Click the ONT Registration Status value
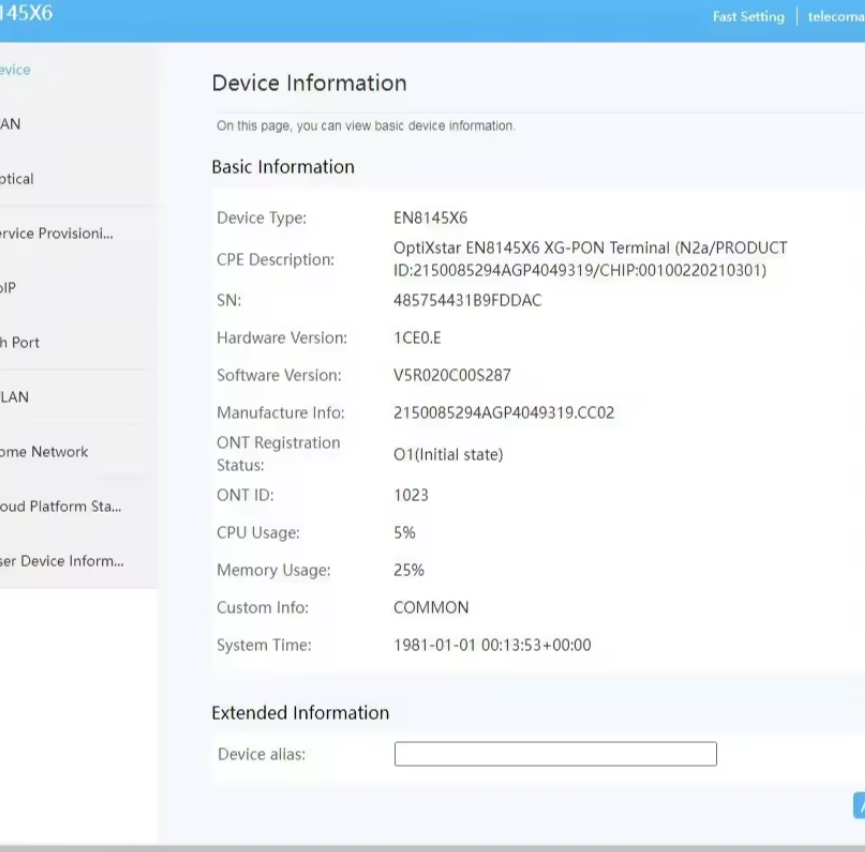This screenshot has width=865, height=852. tap(448, 455)
